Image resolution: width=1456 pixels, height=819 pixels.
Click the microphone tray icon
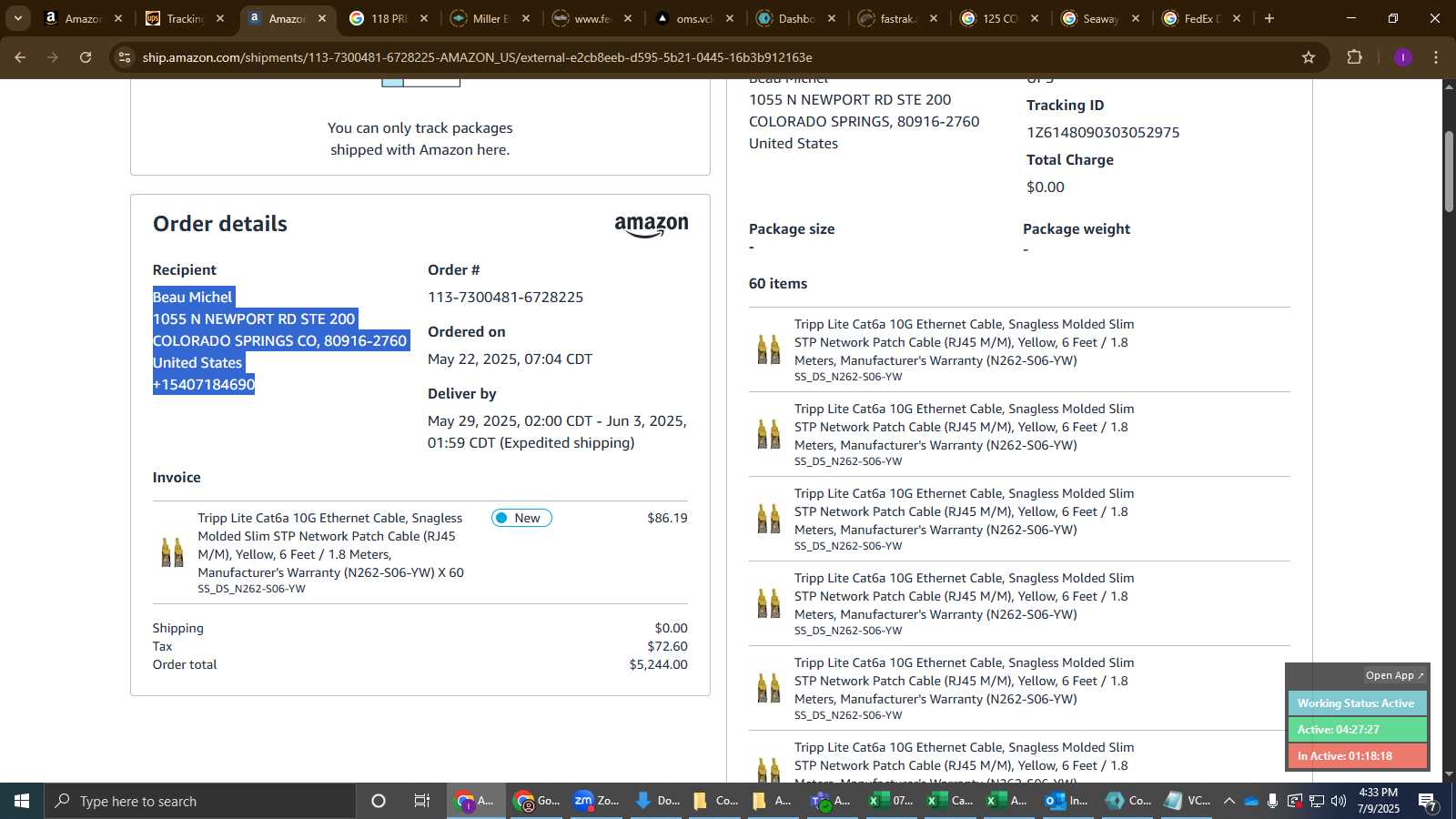pyautogui.click(x=1273, y=801)
